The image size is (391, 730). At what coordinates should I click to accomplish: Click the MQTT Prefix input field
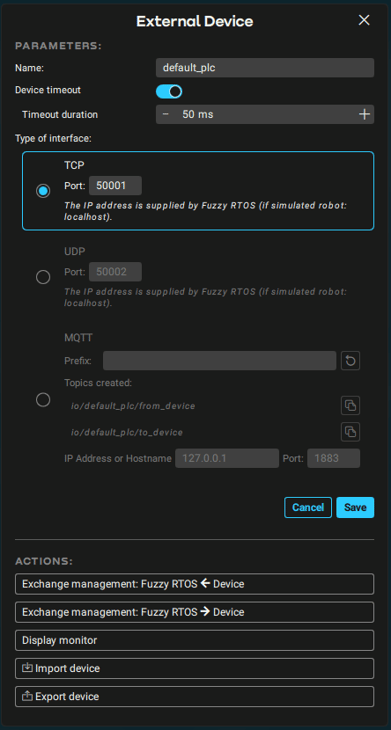[x=220, y=361]
